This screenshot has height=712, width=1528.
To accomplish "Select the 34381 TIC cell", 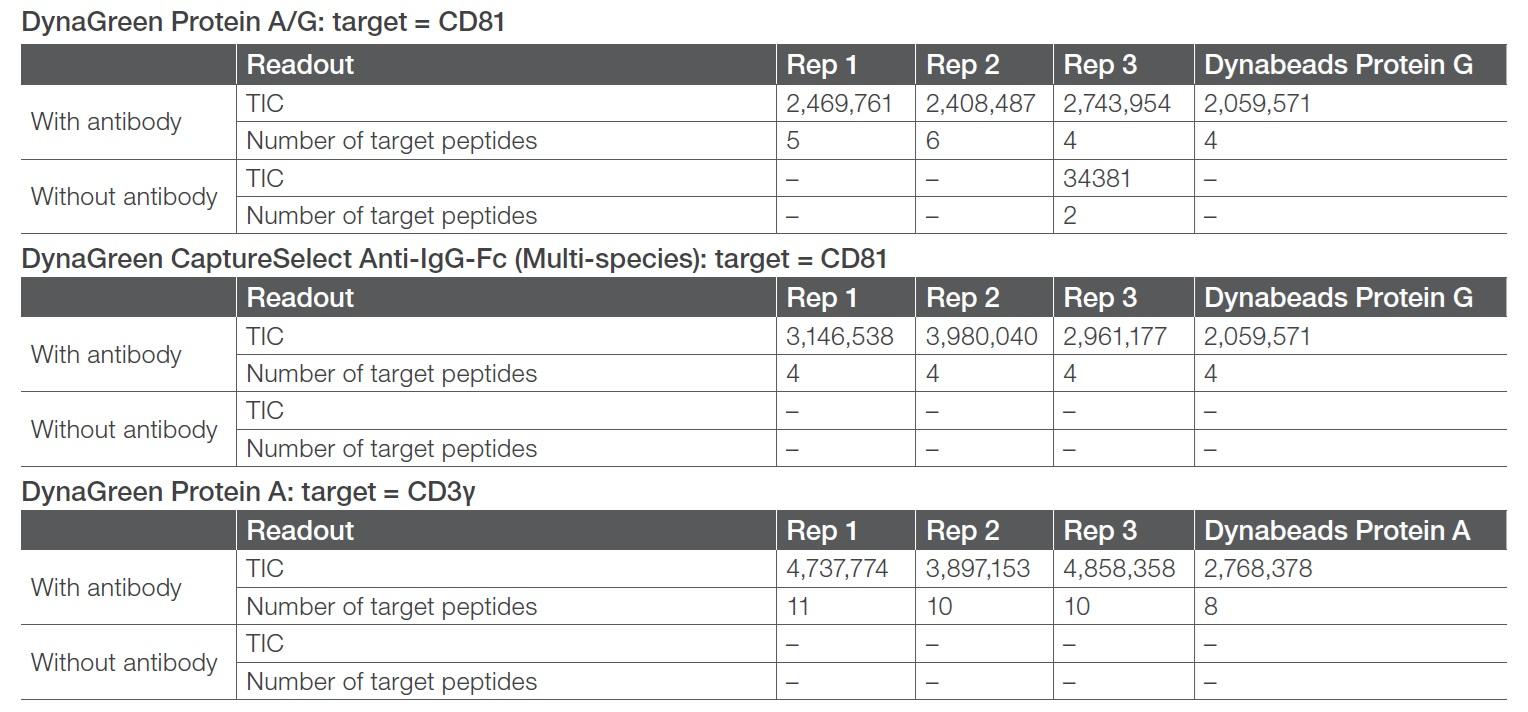I will click(1097, 178).
